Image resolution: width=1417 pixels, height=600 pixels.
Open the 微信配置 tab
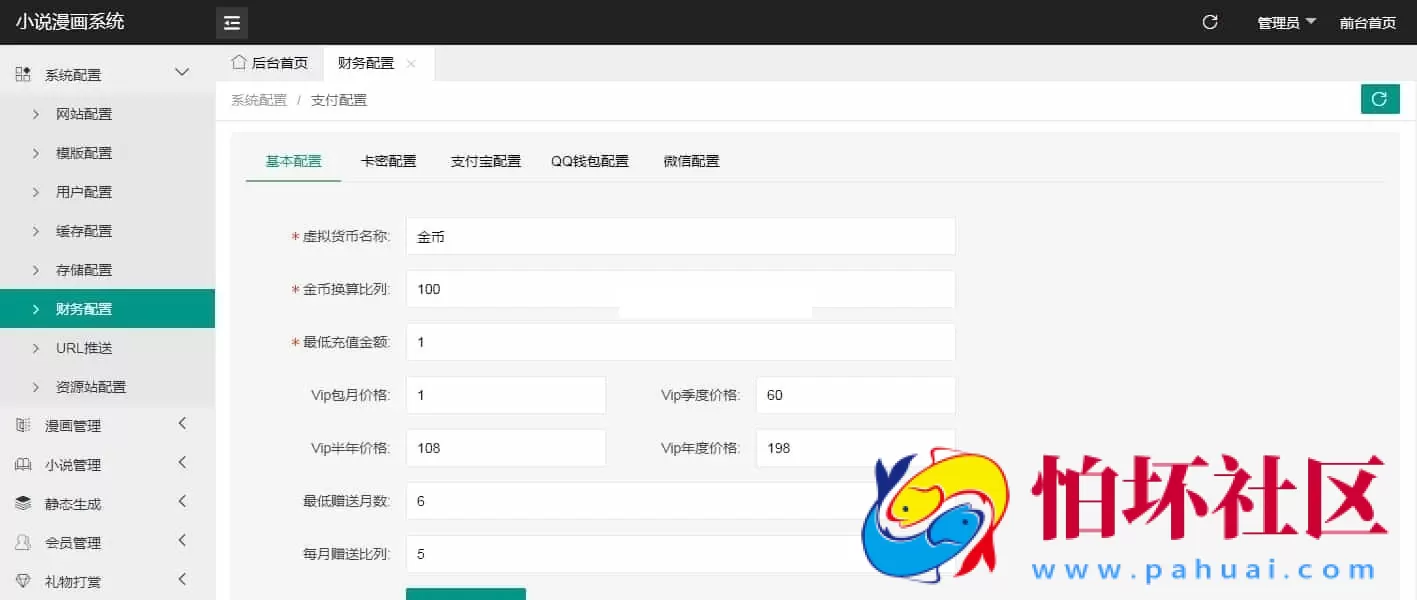pyautogui.click(x=690, y=160)
